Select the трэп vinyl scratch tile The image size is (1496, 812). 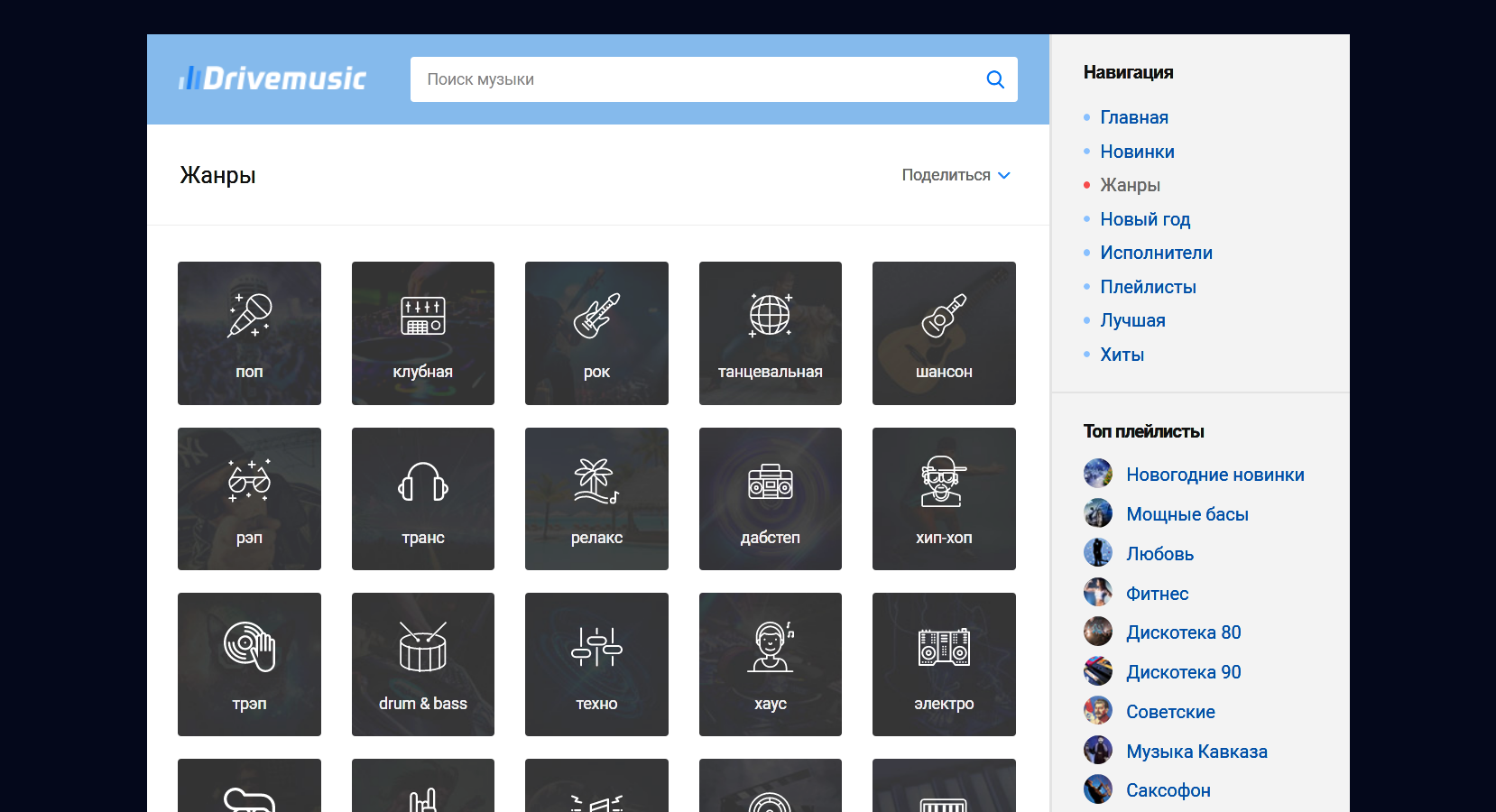(249, 664)
